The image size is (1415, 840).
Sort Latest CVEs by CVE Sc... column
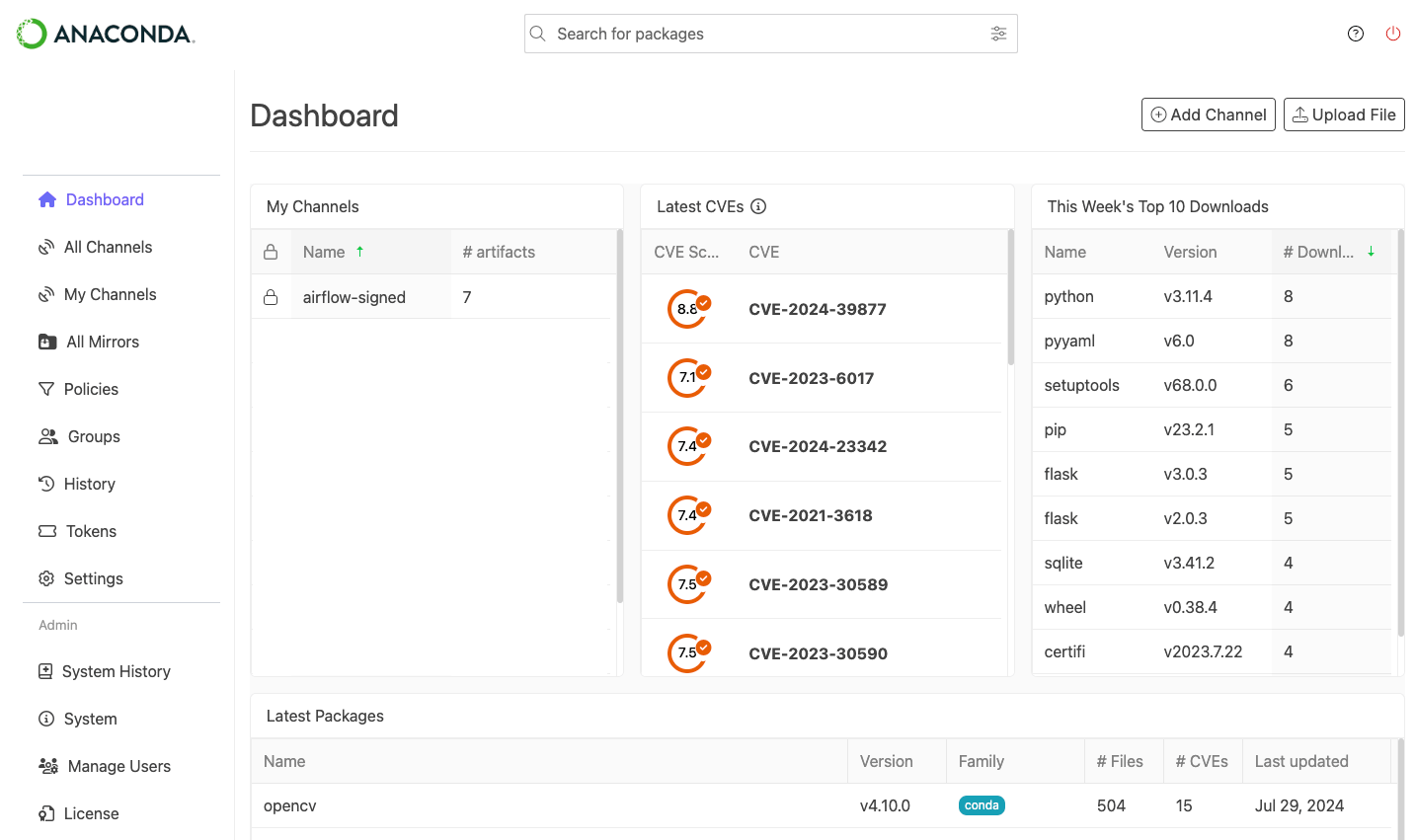click(687, 252)
